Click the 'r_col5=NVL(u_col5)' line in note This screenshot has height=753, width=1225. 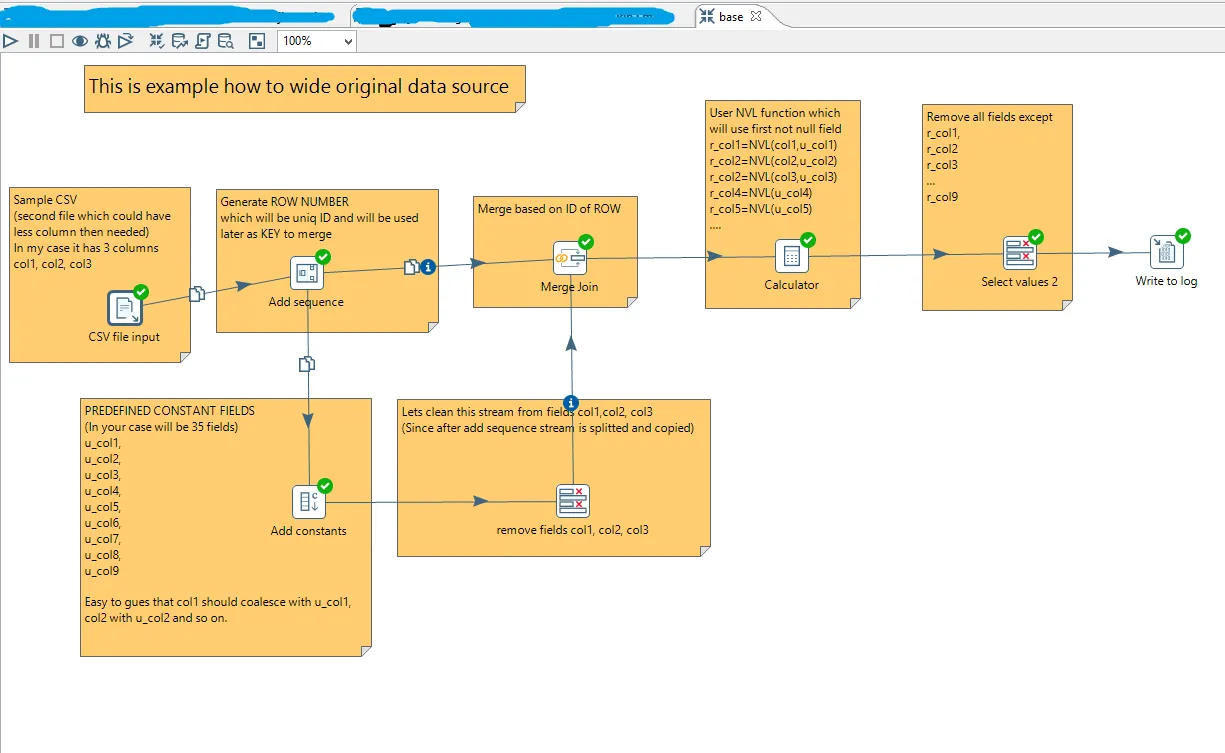tap(760, 209)
